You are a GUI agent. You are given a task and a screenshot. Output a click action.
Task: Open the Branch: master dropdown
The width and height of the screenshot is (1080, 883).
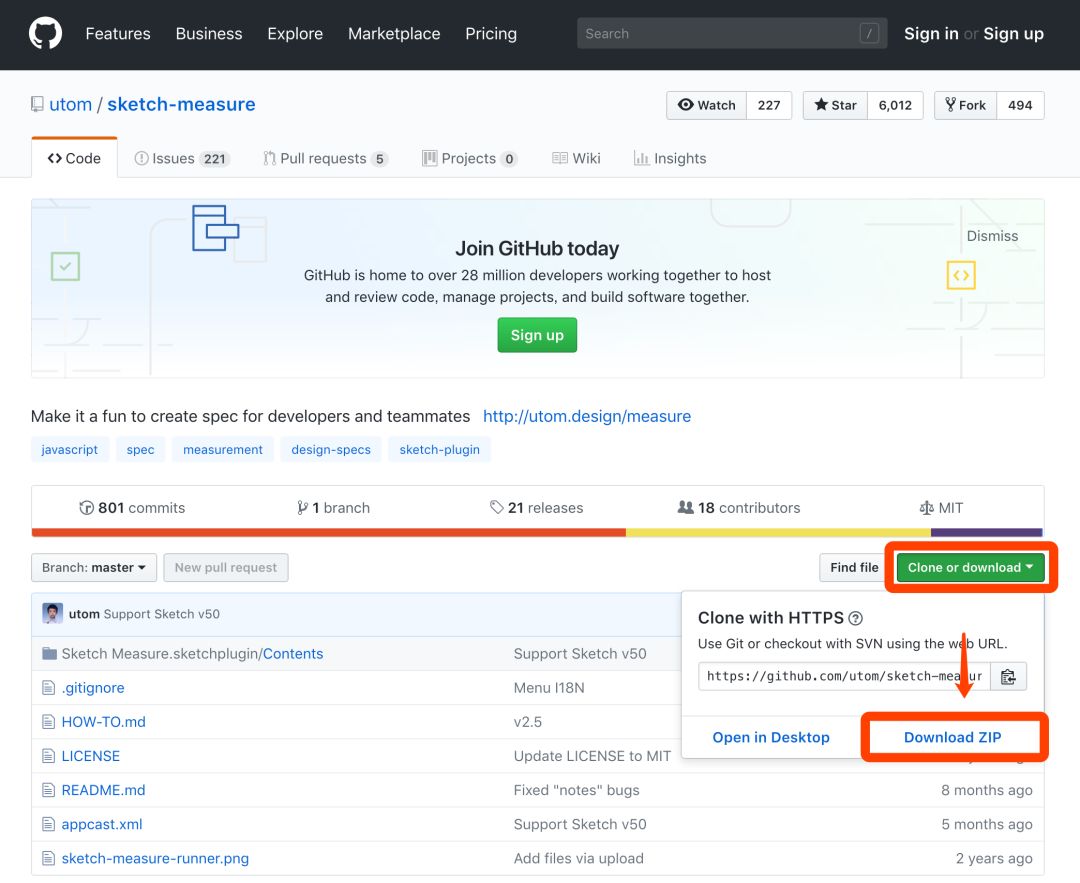click(94, 568)
